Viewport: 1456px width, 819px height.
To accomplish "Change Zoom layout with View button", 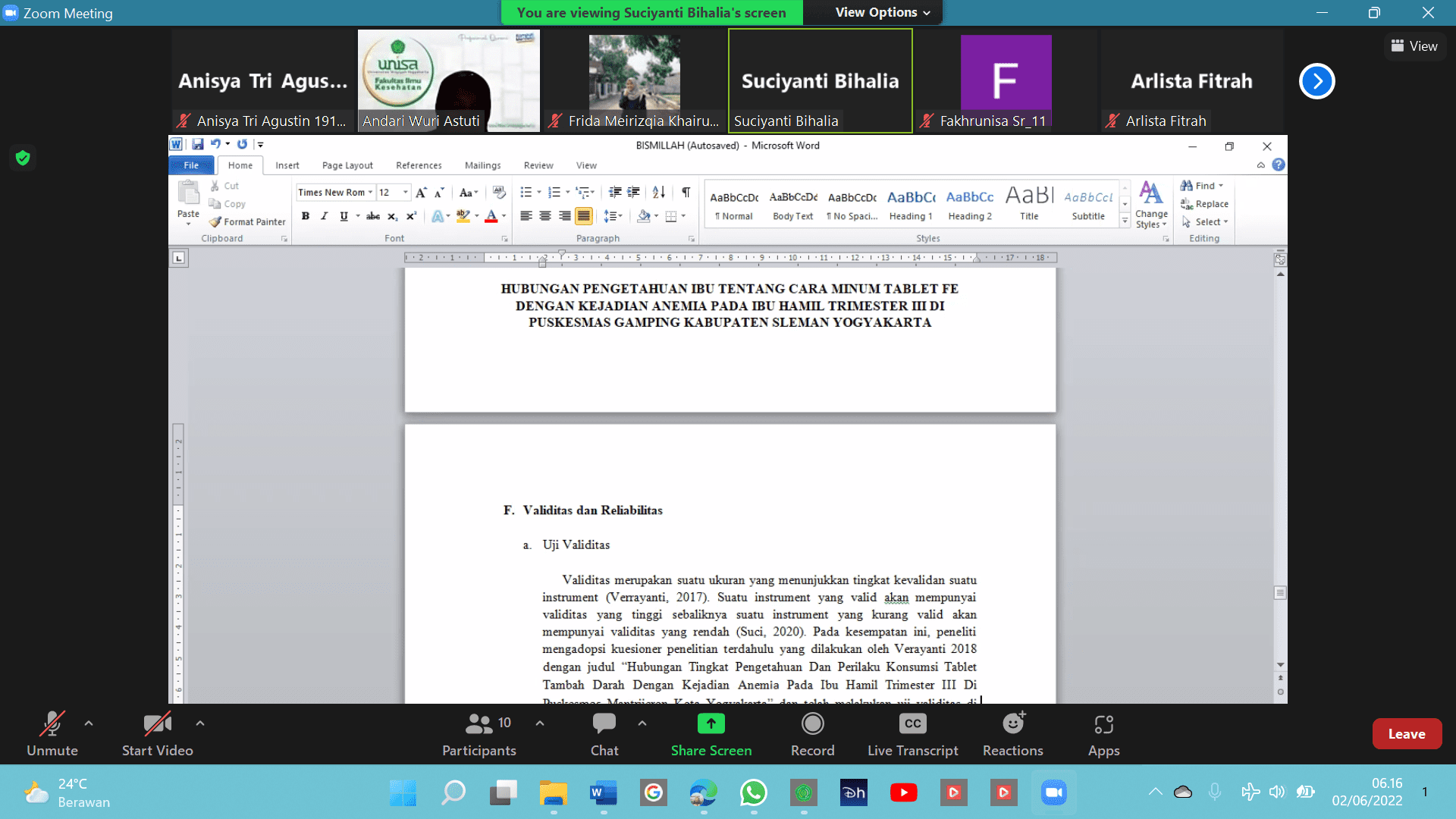I will click(1414, 46).
